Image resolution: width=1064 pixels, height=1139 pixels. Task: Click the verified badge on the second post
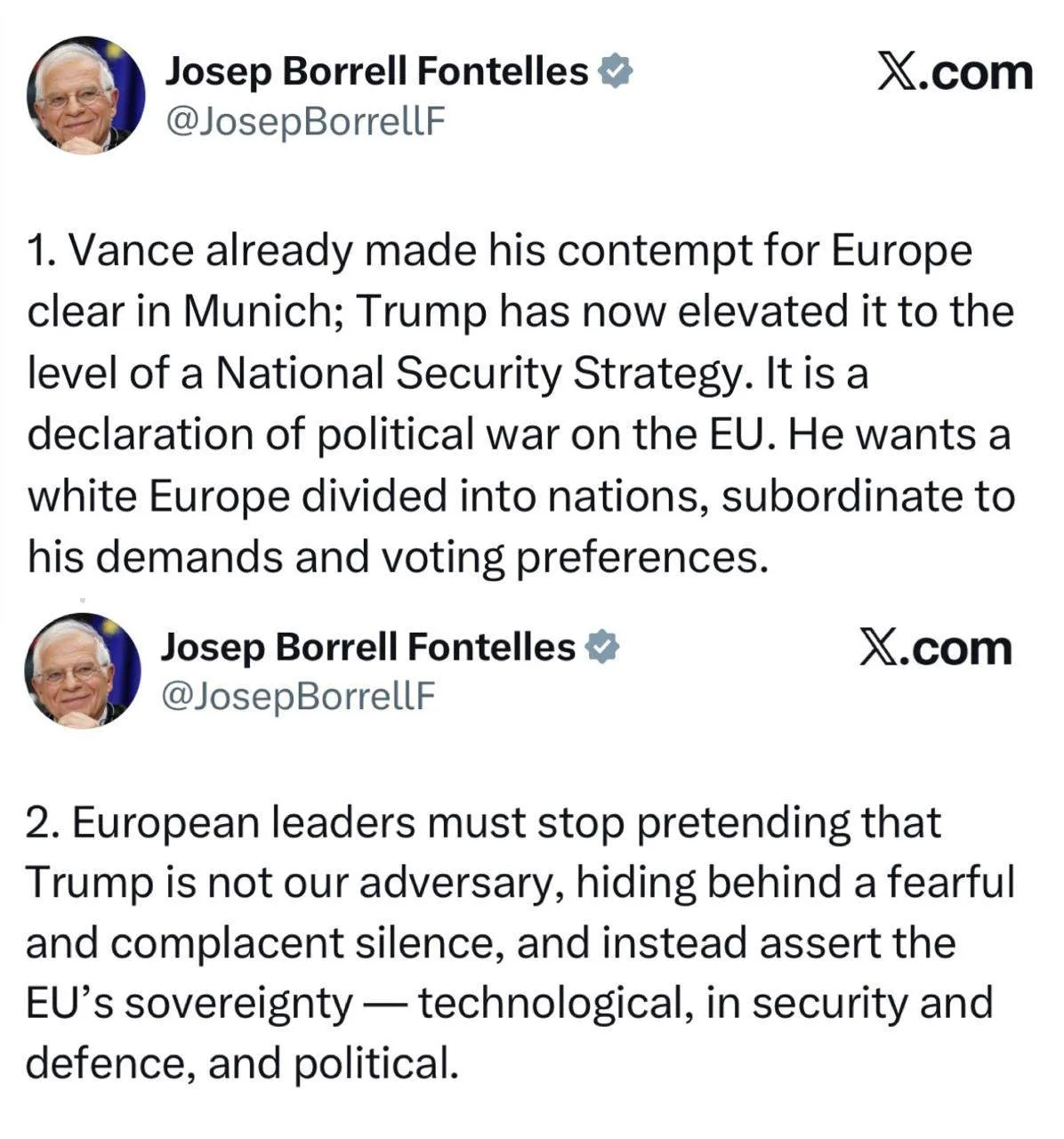coord(601,648)
